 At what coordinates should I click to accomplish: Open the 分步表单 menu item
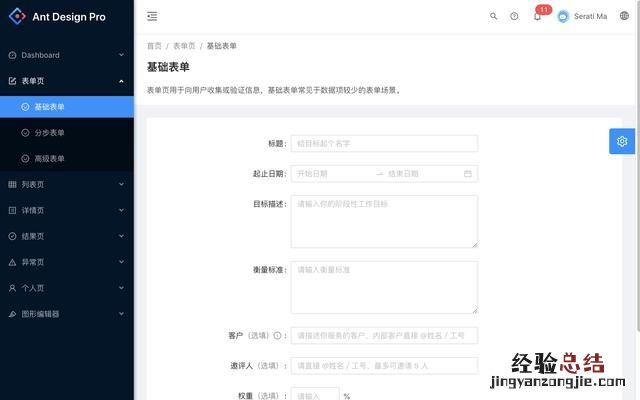pos(67,133)
